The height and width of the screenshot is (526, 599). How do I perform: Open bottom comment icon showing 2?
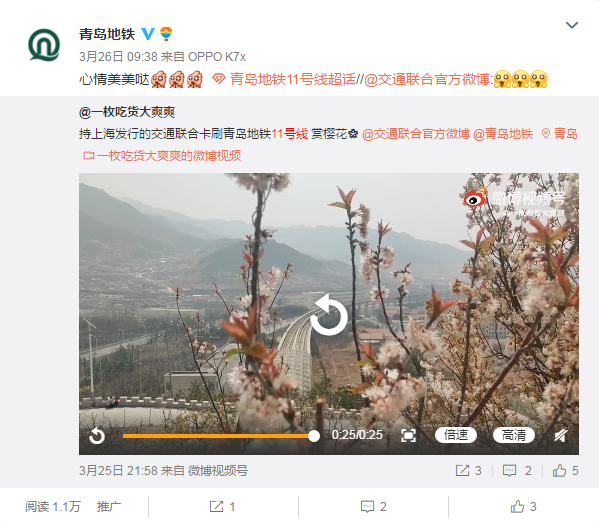tap(374, 507)
